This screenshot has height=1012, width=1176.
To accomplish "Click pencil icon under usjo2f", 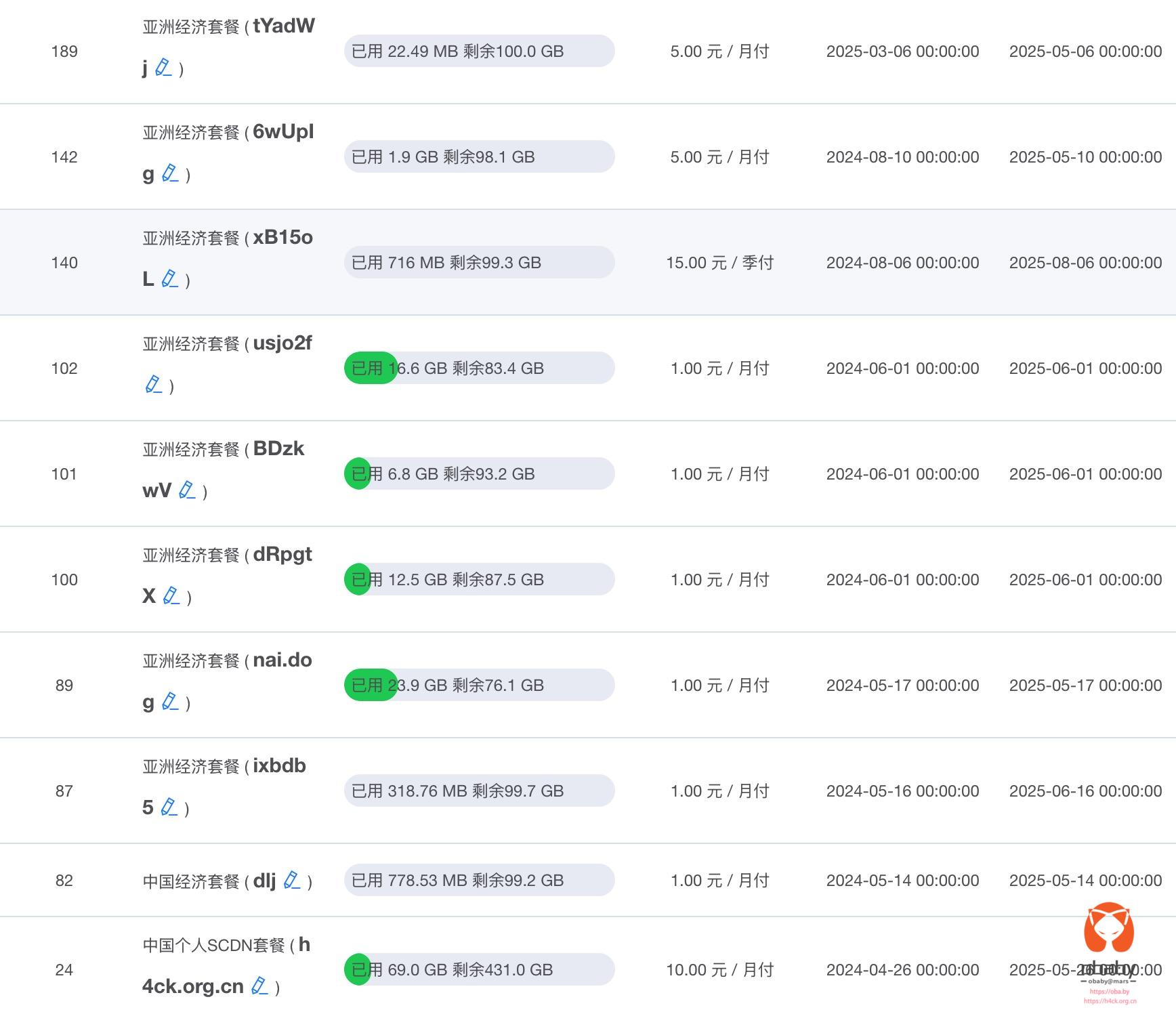I will 154,385.
